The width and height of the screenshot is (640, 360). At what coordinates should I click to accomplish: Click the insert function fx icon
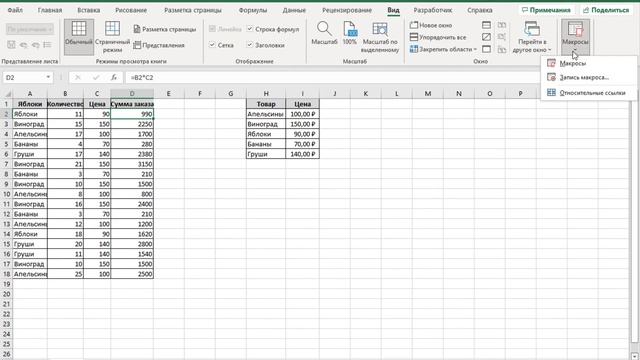114,77
